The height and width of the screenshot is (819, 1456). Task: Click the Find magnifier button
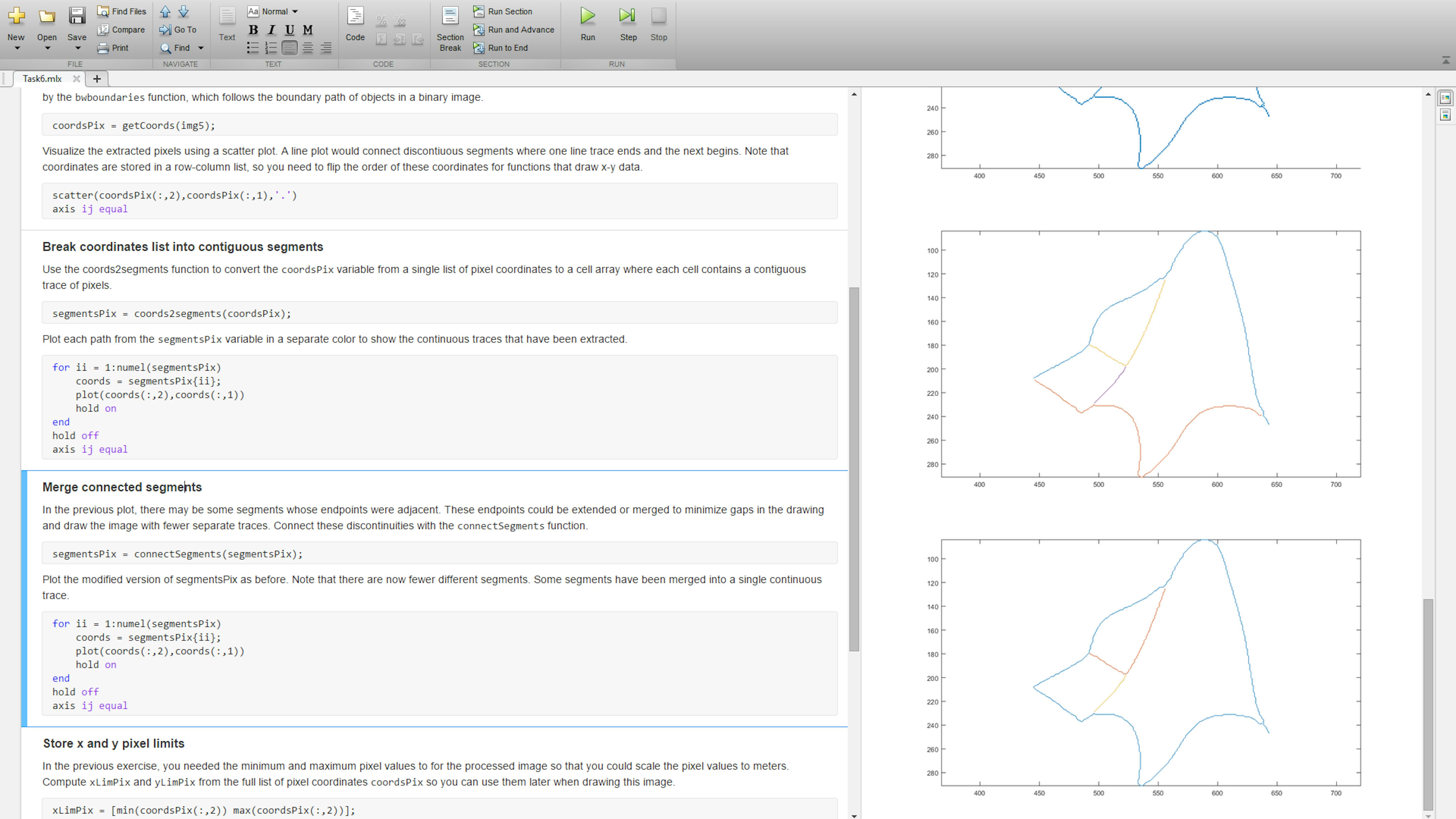point(176,48)
